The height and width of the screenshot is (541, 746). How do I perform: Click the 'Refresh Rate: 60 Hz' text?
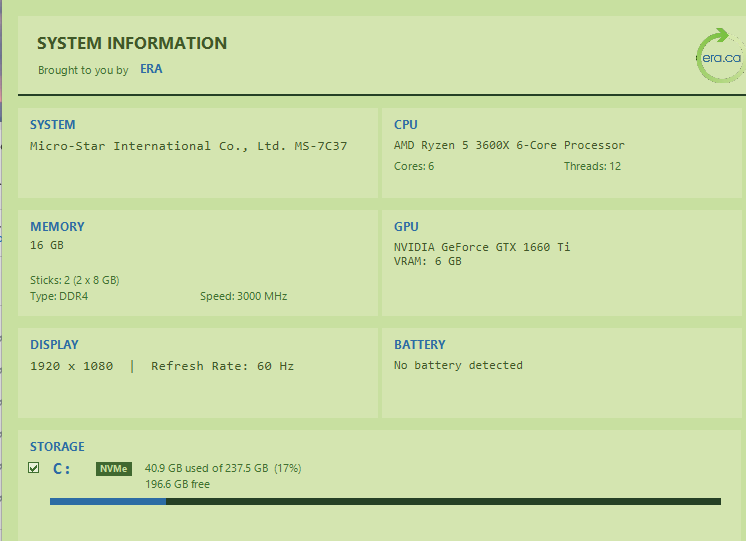click(x=223, y=366)
